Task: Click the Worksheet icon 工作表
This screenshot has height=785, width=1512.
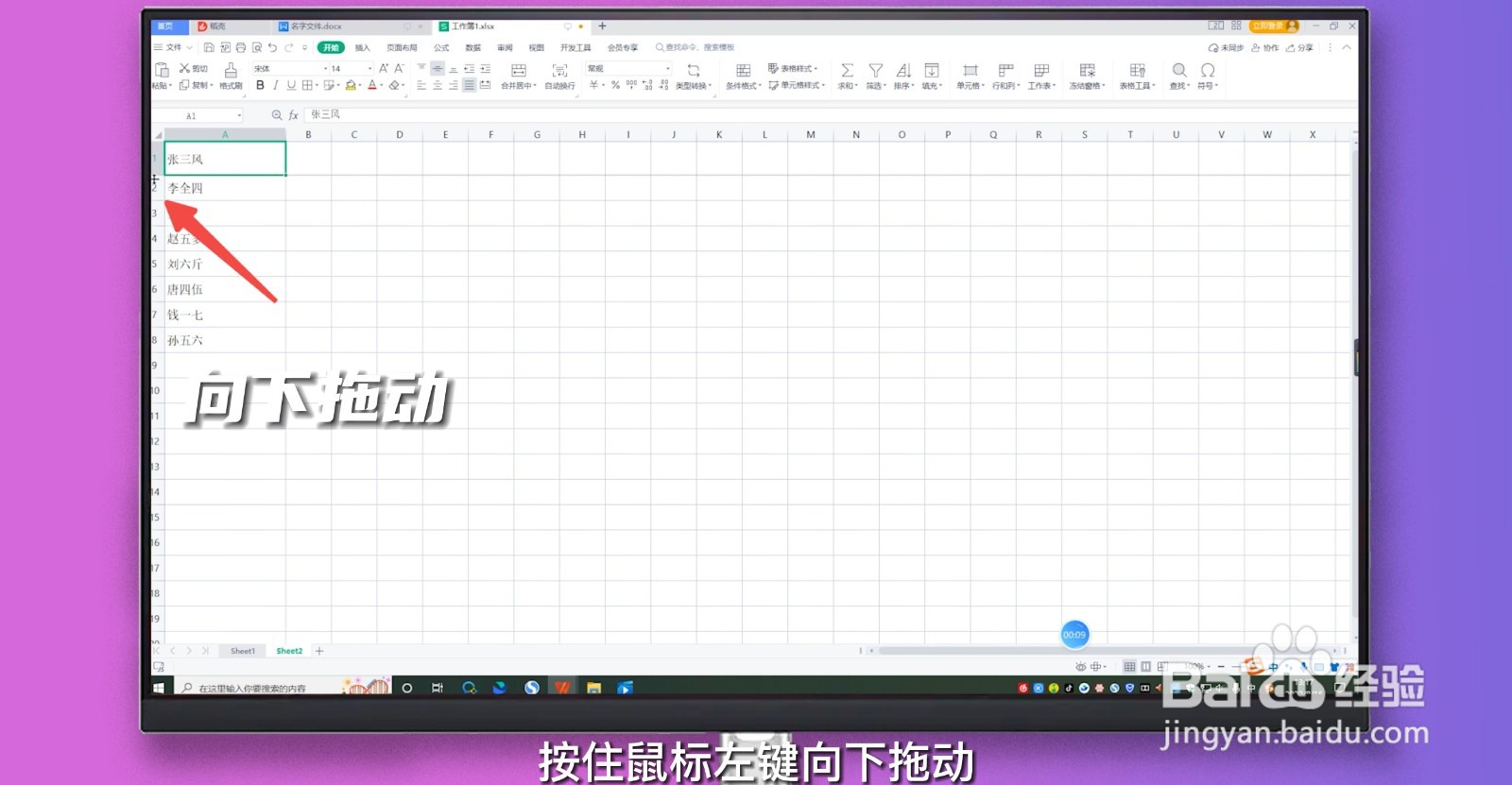Action: [x=1041, y=71]
